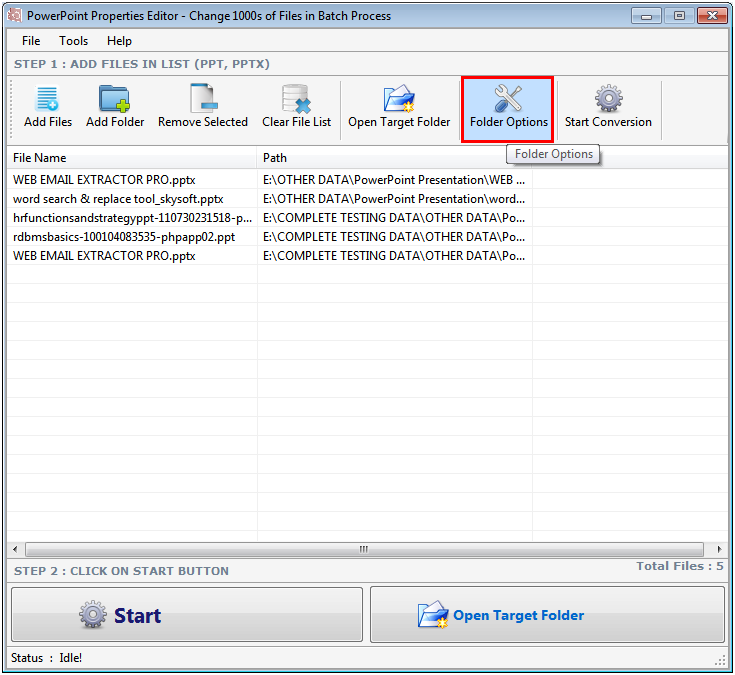The height and width of the screenshot is (675, 735).
Task: Click the path ending in PowerPoint Presentation\word...
Action: click(394, 199)
